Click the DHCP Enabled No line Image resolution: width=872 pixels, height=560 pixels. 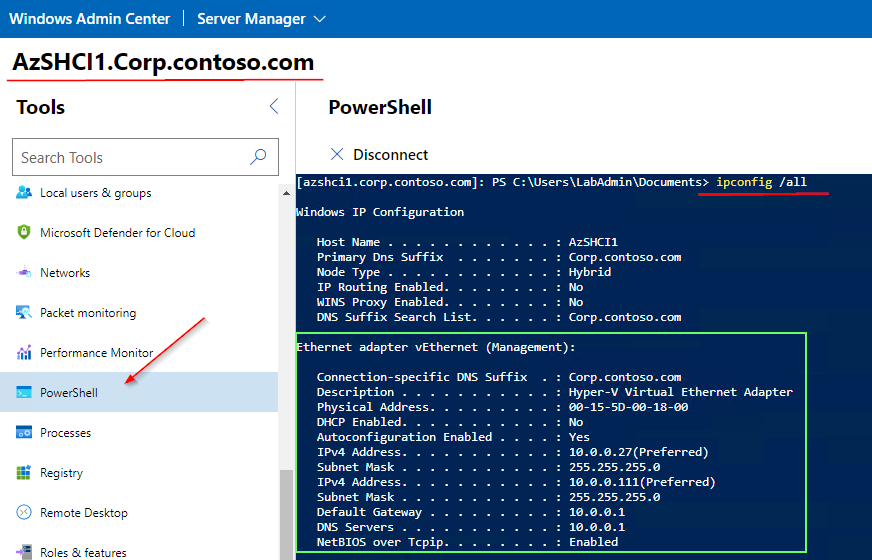tap(450, 422)
